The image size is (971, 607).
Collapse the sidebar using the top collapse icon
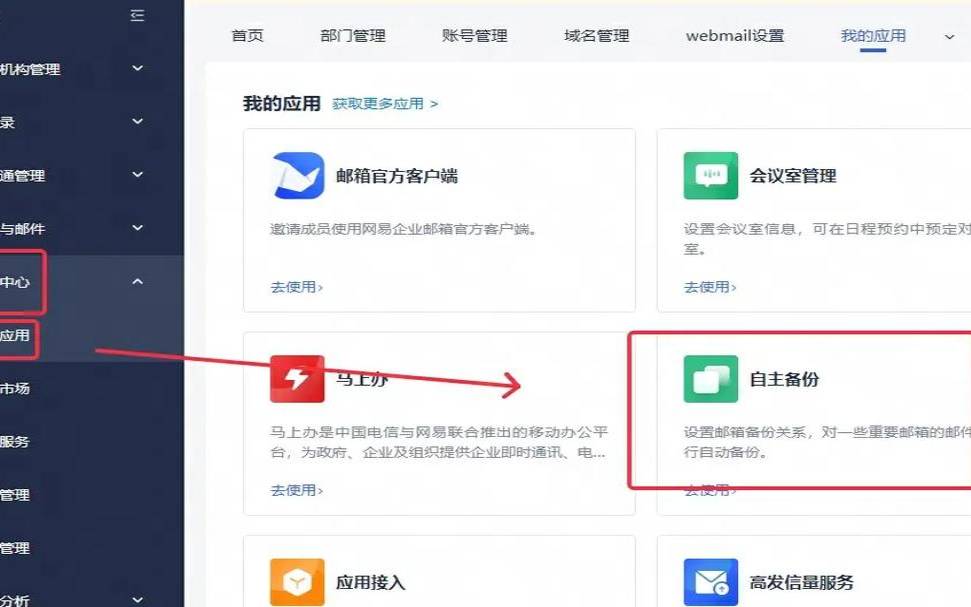pos(138,16)
